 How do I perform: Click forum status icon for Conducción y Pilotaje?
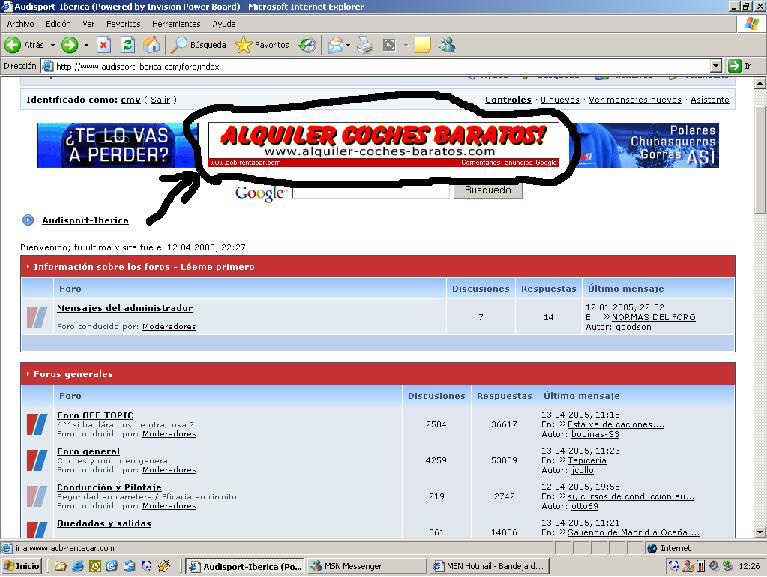37,496
